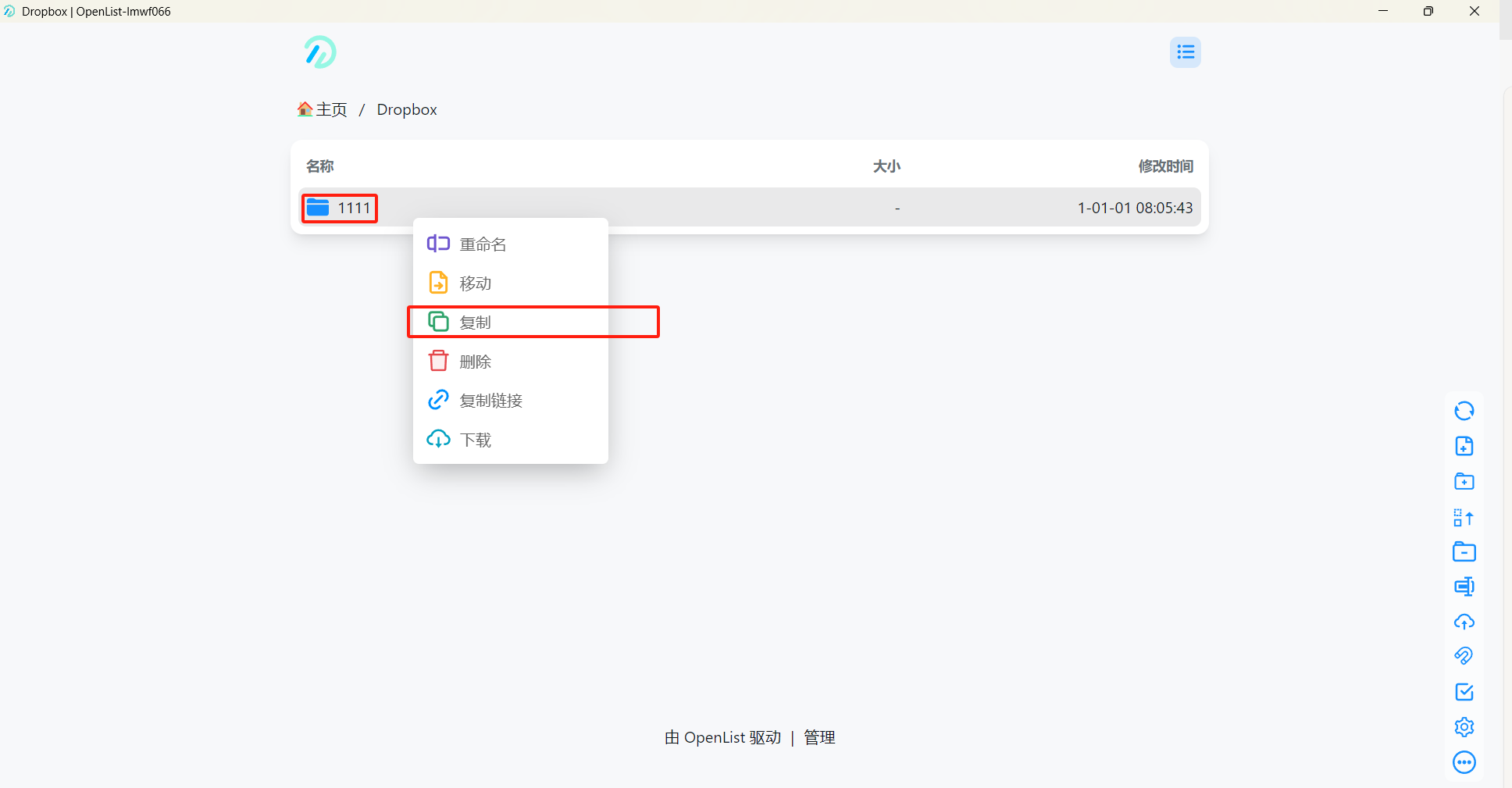1512x788 pixels.
Task: Click the OpenList 驱动 footer link
Action: click(x=723, y=737)
